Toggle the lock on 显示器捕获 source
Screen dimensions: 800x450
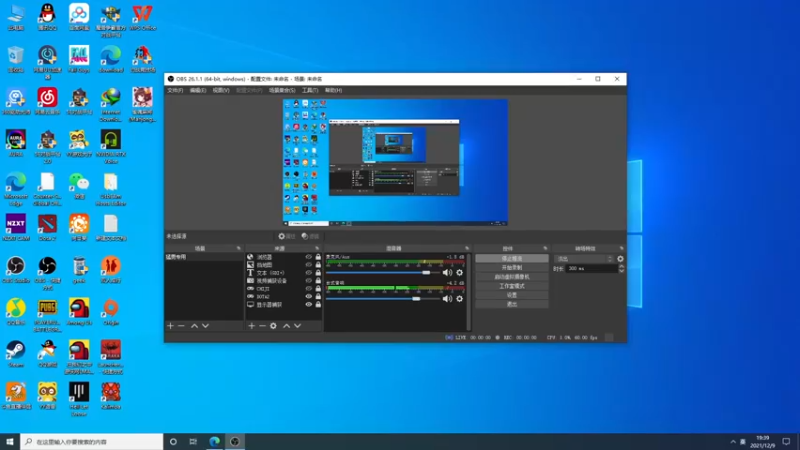coord(318,305)
